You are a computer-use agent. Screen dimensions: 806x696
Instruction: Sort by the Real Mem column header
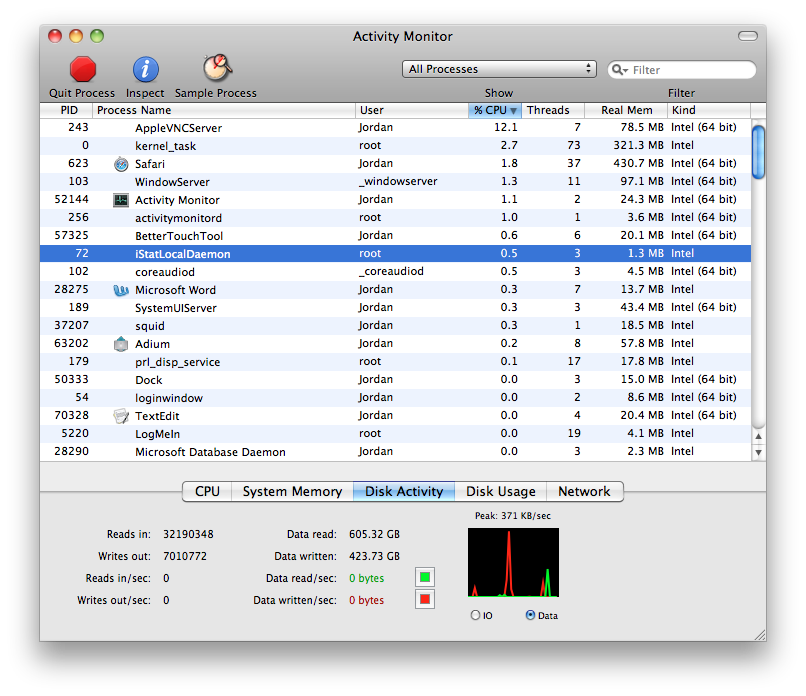pos(626,110)
